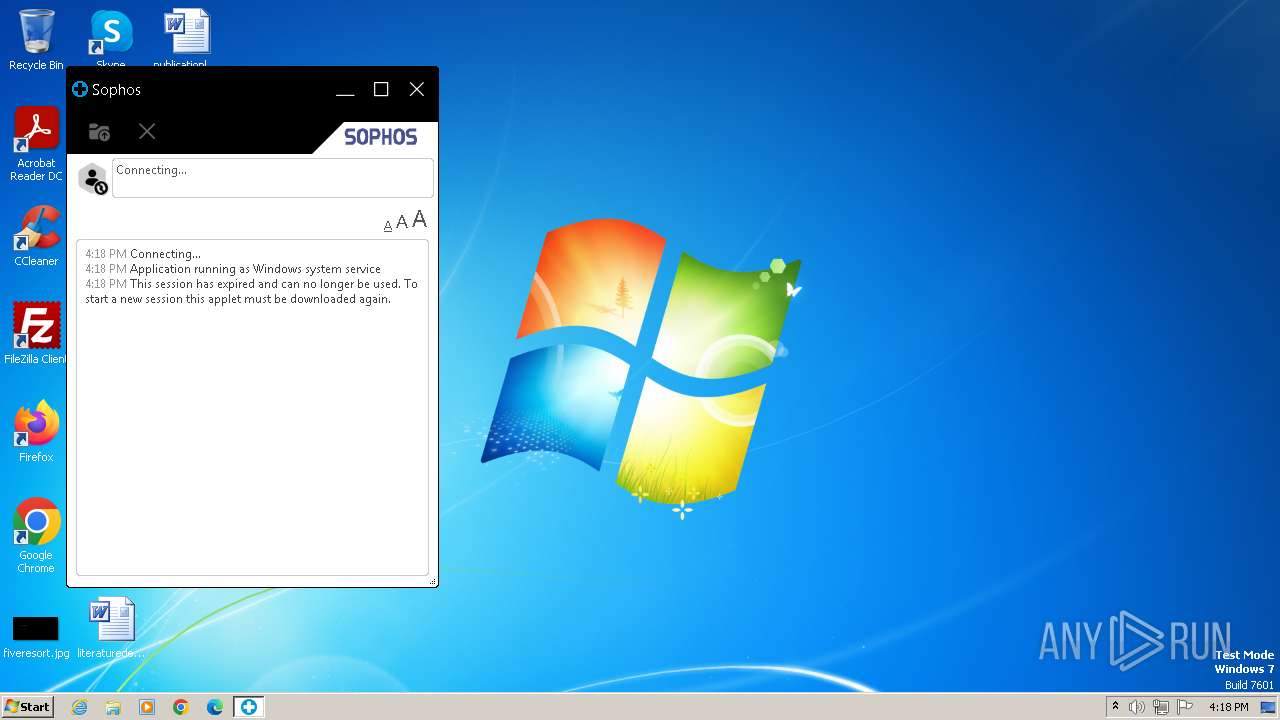1280x720 pixels.
Task: Click the 4:18 PM taskbar clock
Action: (x=1228, y=707)
